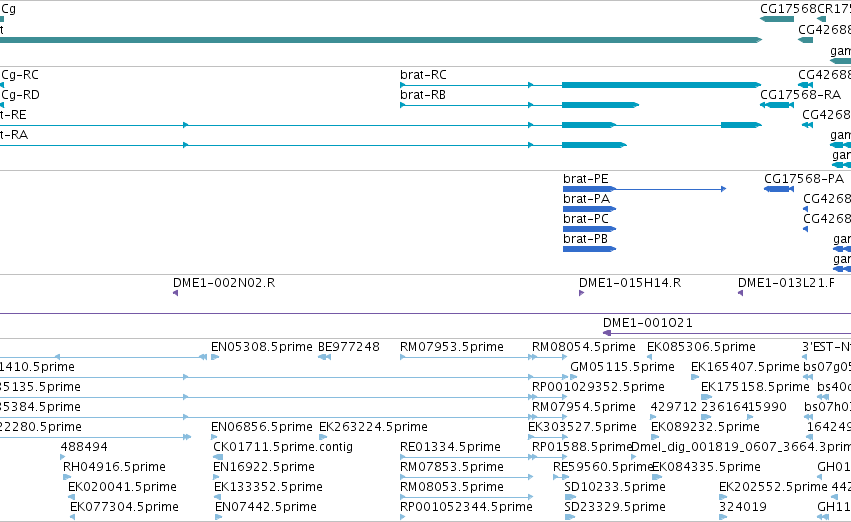The image size is (851, 522).
Task: Click the RH04916.5prime EST label
Action: (115, 467)
